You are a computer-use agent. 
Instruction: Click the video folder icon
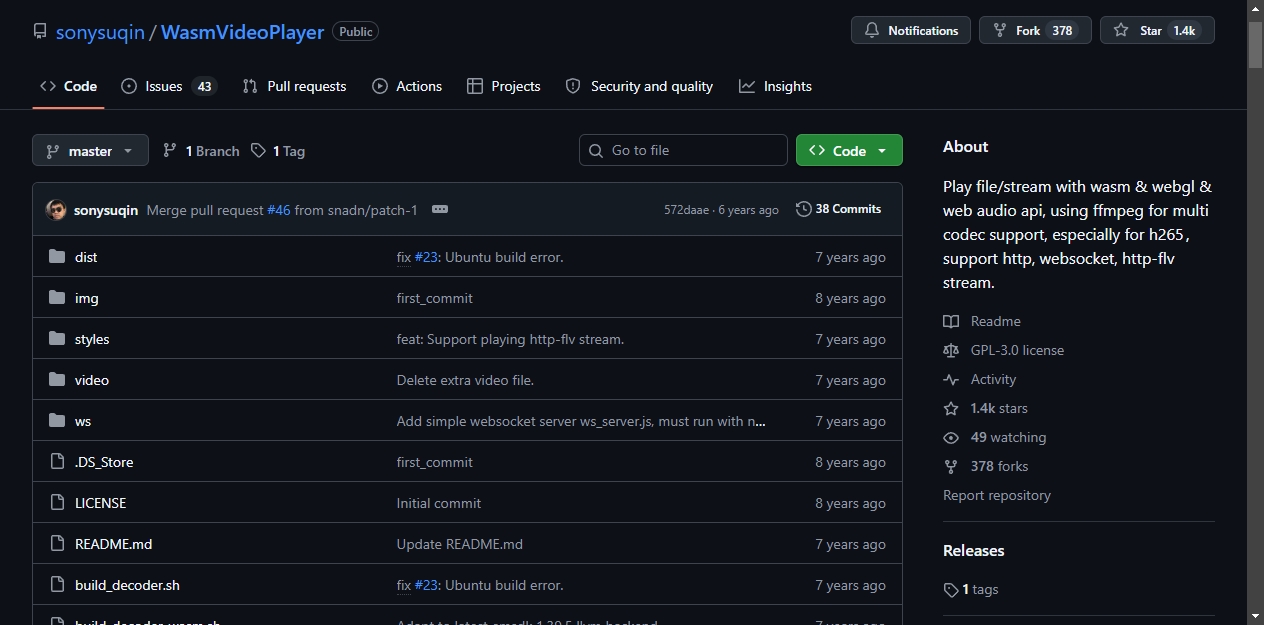(x=57, y=380)
